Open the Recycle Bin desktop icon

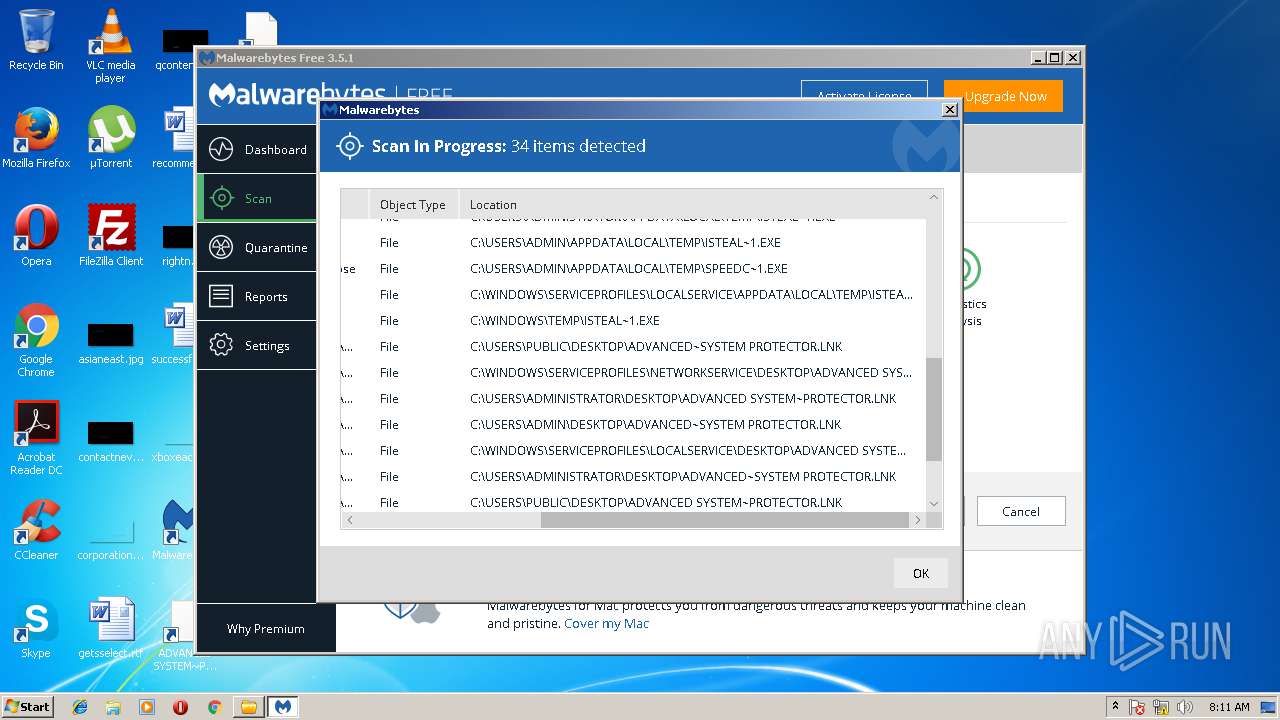[x=36, y=40]
